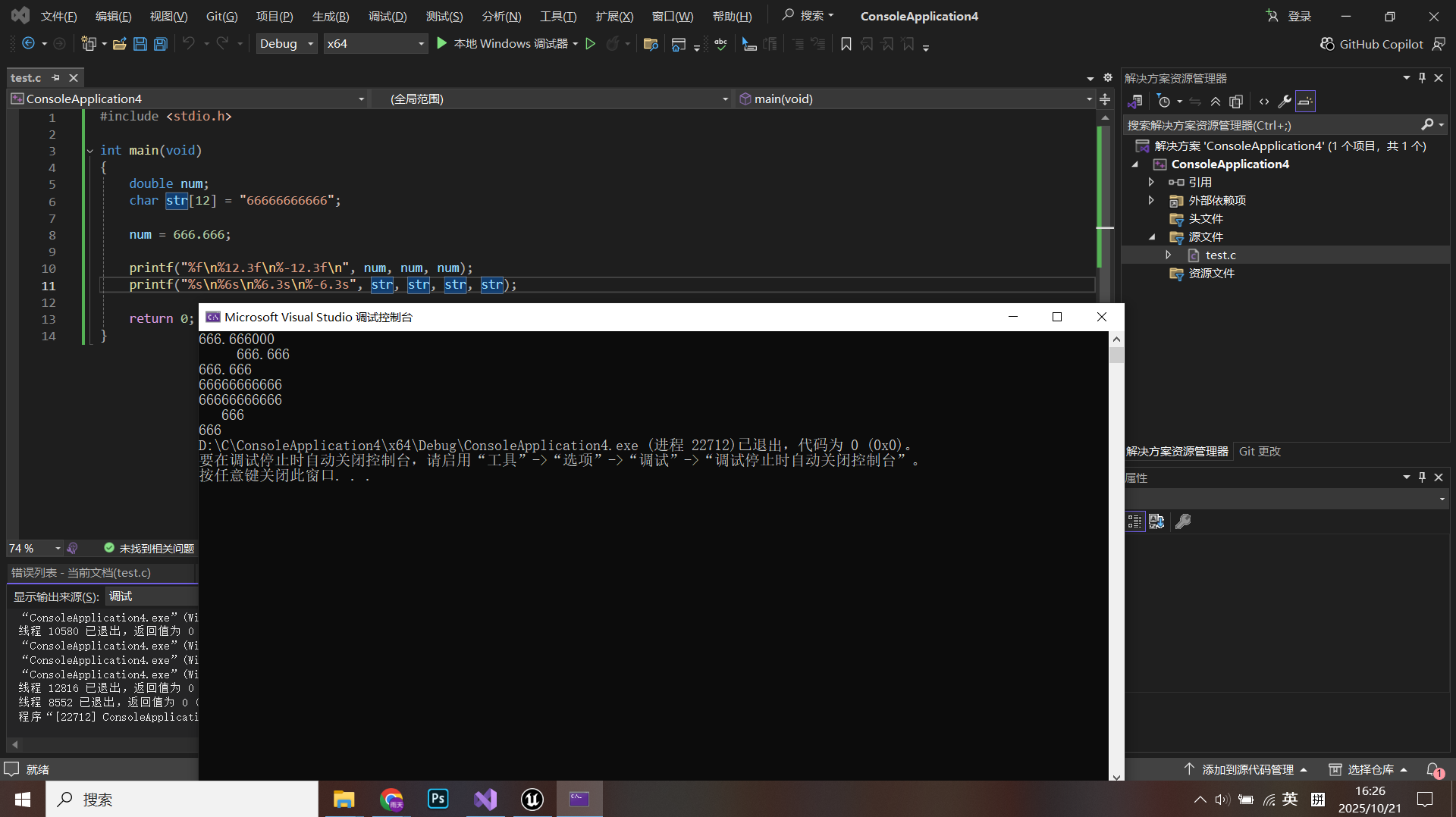
Task: Select the 头文件 folder in Solution Explorer
Action: point(1205,219)
